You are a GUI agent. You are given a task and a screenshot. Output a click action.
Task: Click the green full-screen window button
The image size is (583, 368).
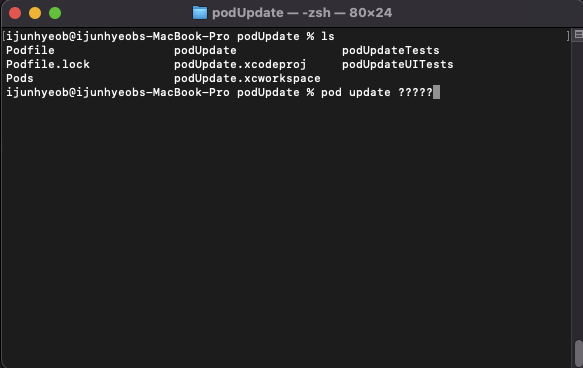coord(55,13)
